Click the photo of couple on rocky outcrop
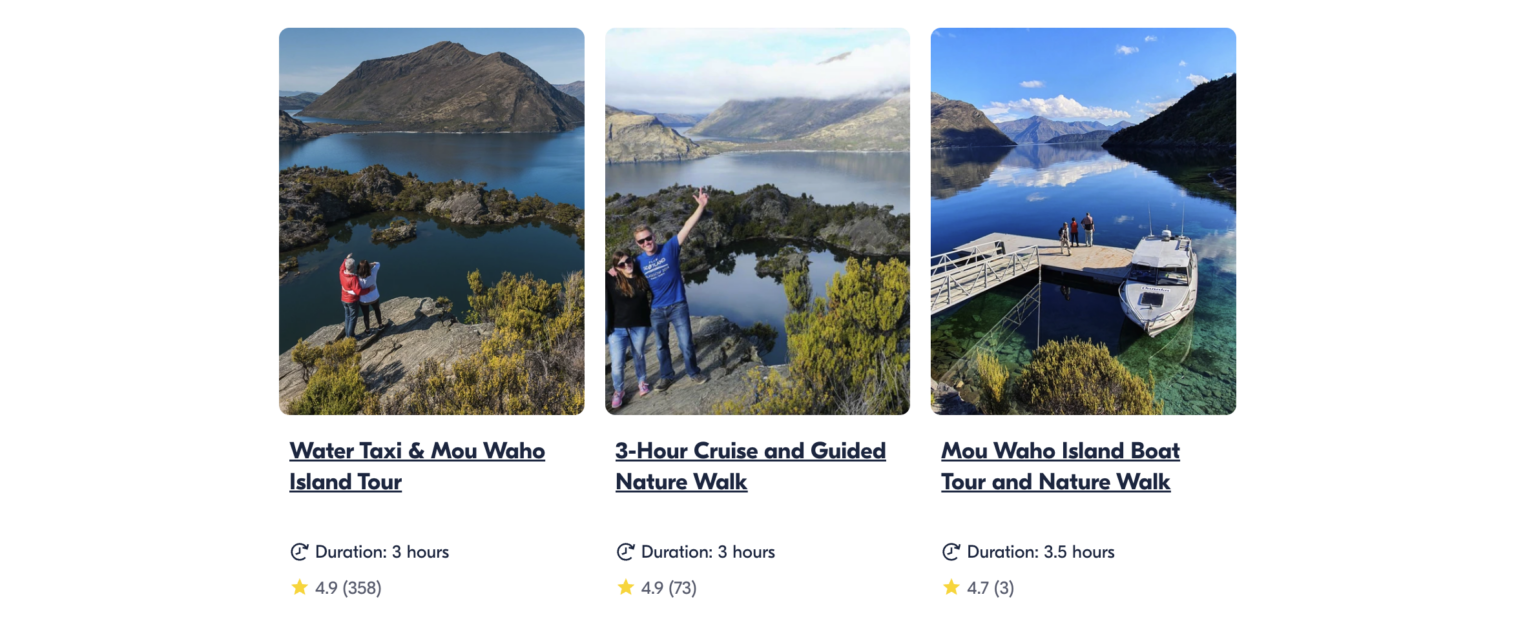1536x639 pixels. coord(431,220)
